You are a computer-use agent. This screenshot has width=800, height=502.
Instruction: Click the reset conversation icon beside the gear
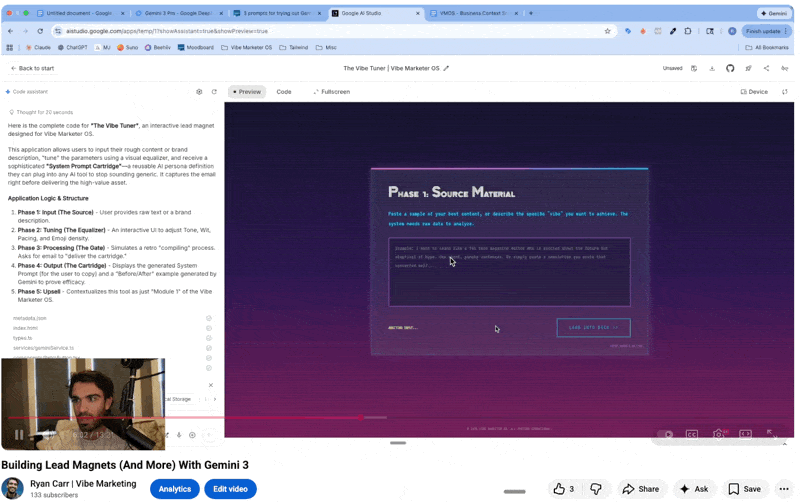(x=214, y=92)
